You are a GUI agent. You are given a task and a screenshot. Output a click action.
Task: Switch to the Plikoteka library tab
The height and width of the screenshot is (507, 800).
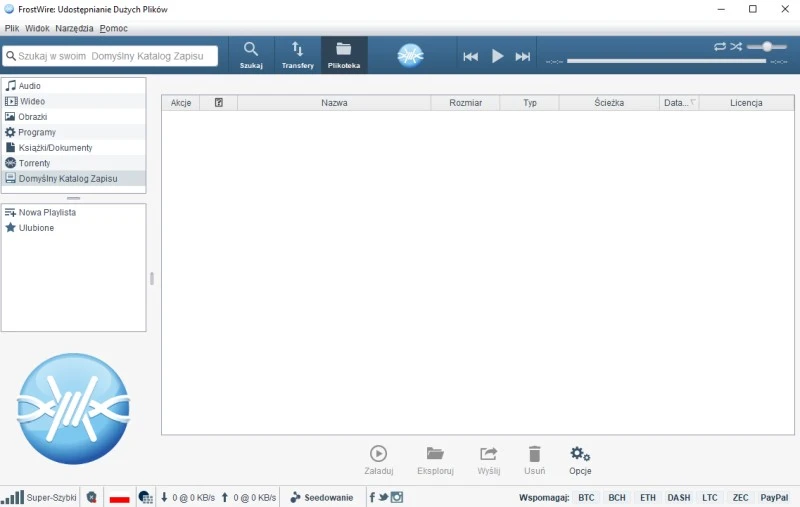pyautogui.click(x=344, y=55)
